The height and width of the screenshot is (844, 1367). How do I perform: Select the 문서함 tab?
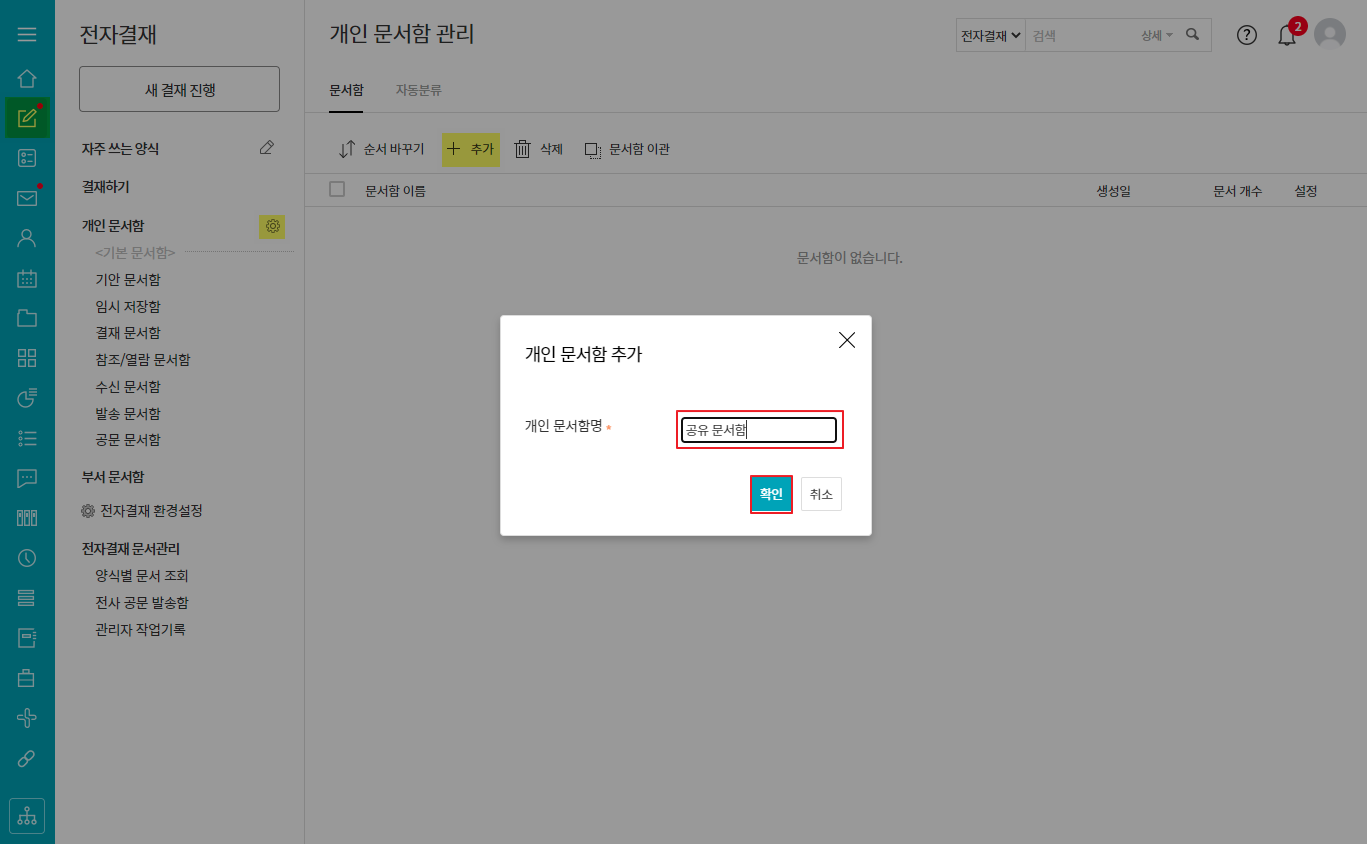[346, 90]
